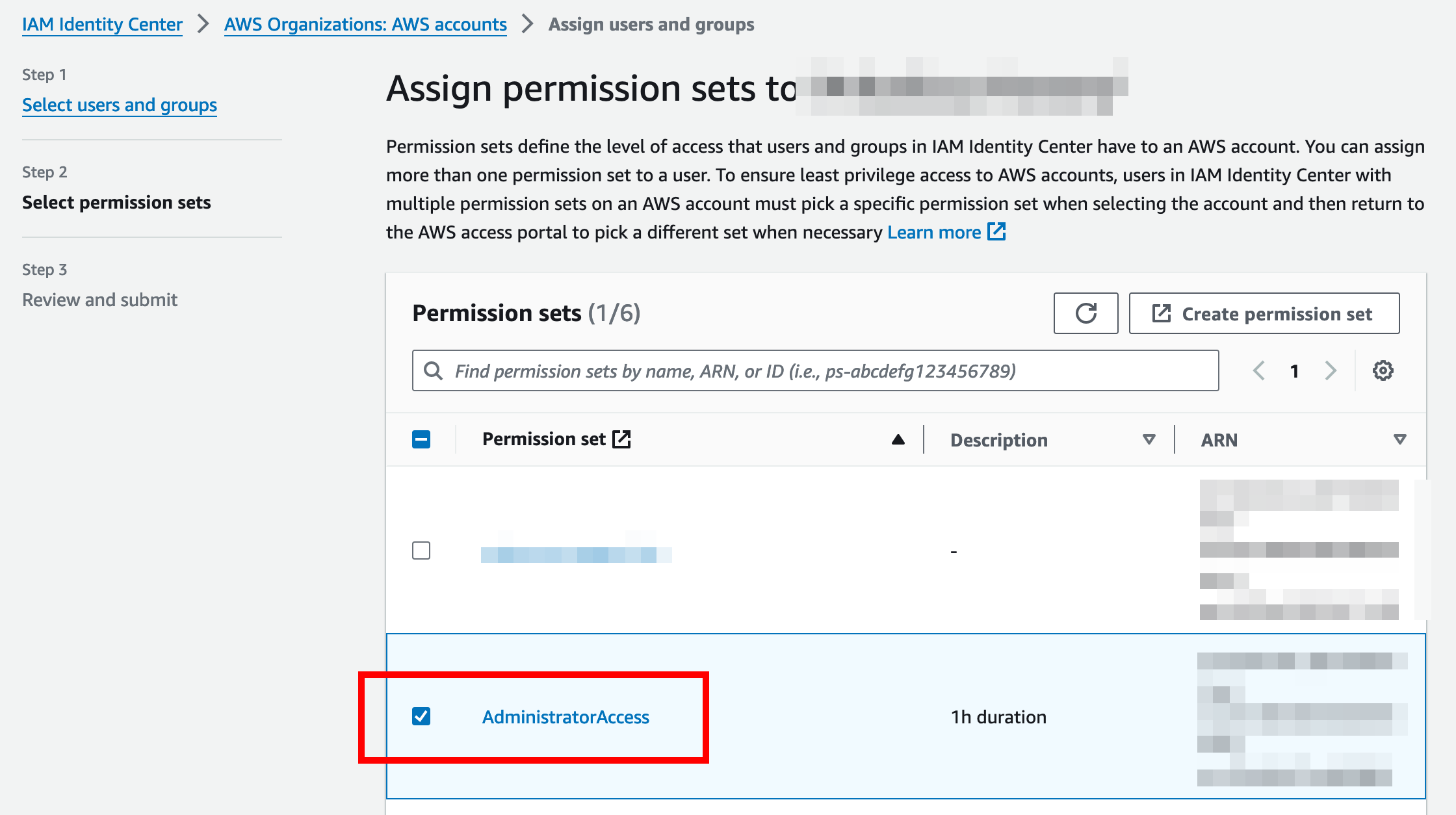Sort the Description column

(x=1149, y=439)
